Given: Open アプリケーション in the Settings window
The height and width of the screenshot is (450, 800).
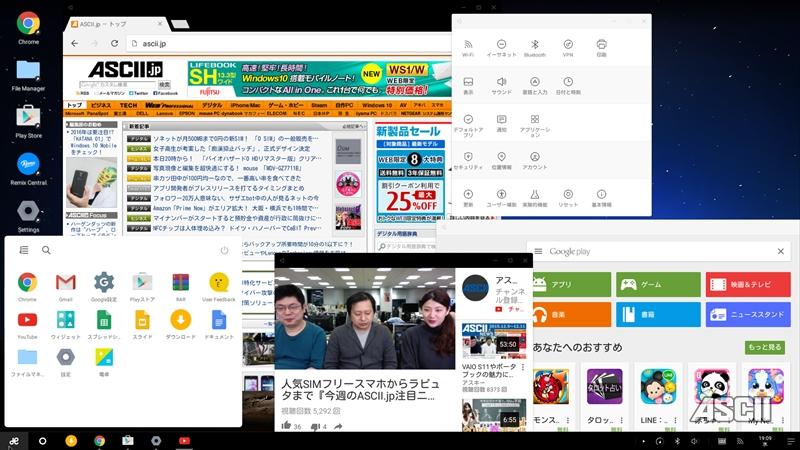Looking at the screenshot, I should click(x=535, y=126).
